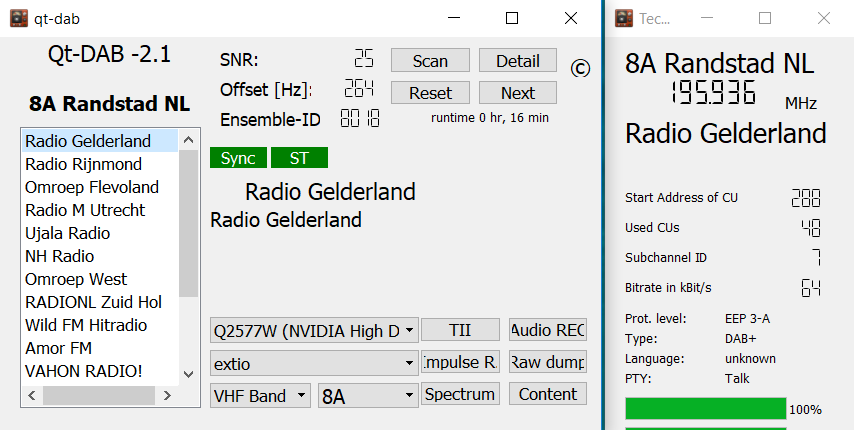Click the Technical data window app icon
Screen dimensions: 854x430
[624, 18]
